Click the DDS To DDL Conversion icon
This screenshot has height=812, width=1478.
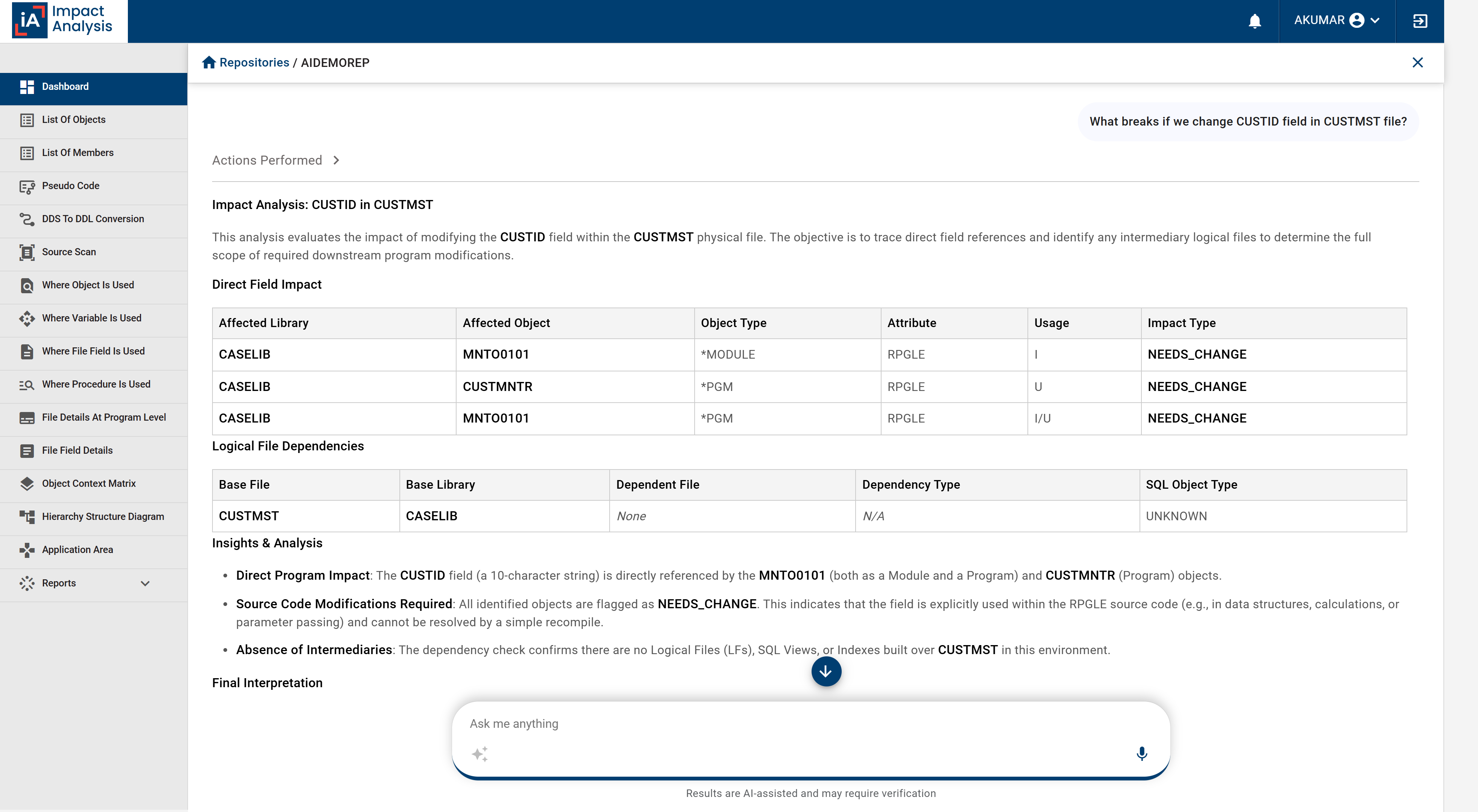(x=27, y=219)
